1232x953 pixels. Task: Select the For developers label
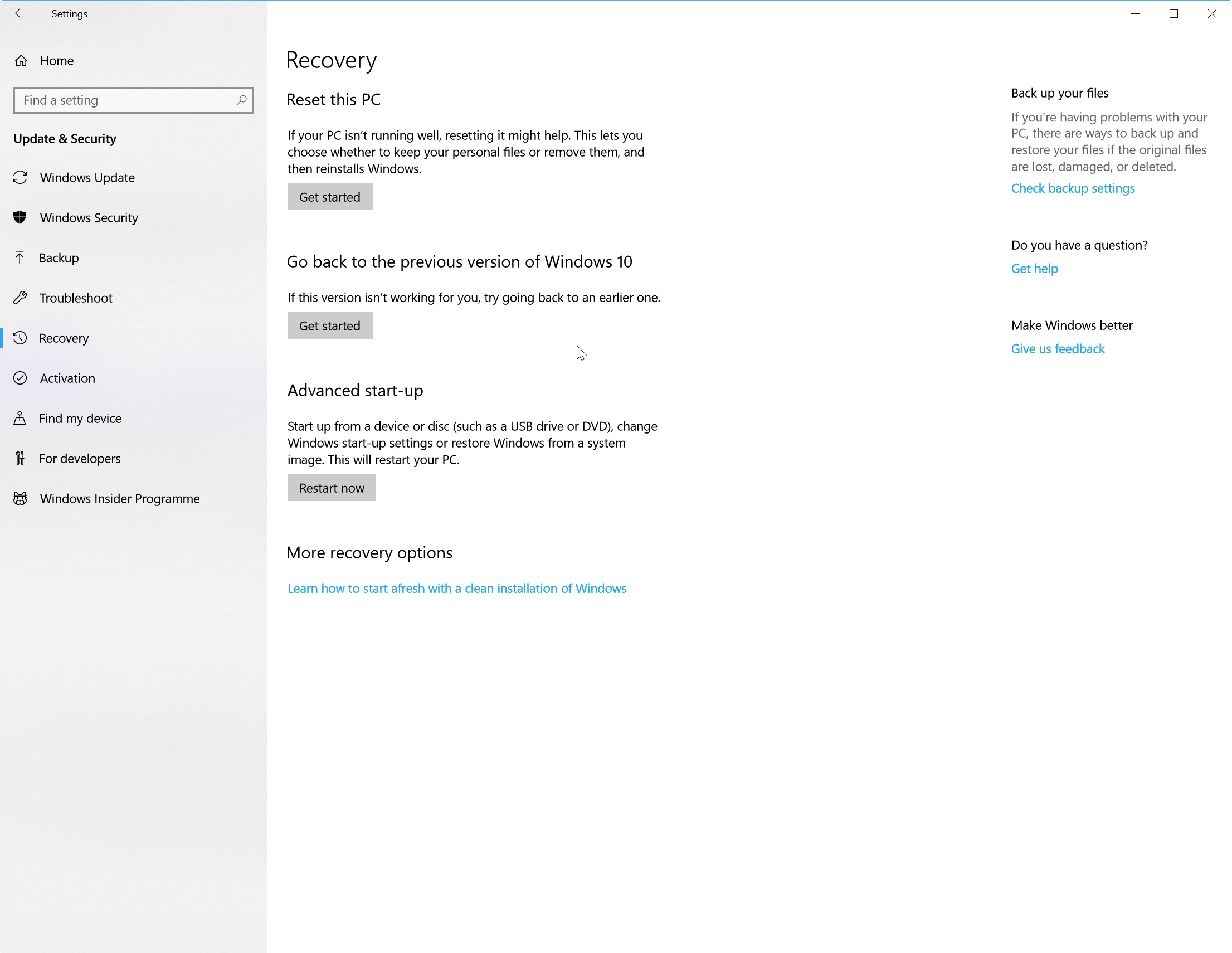[80, 458]
